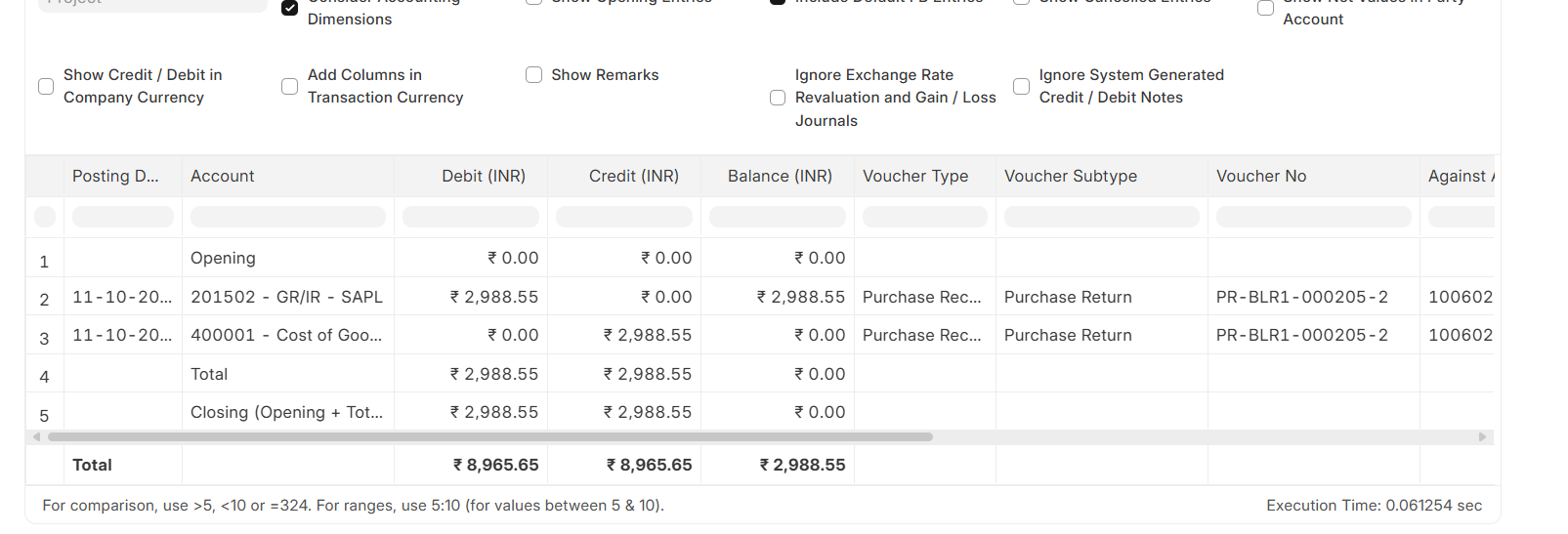This screenshot has height=534, width=1568.
Task: Click the Posting Date column header
Action: (115, 177)
